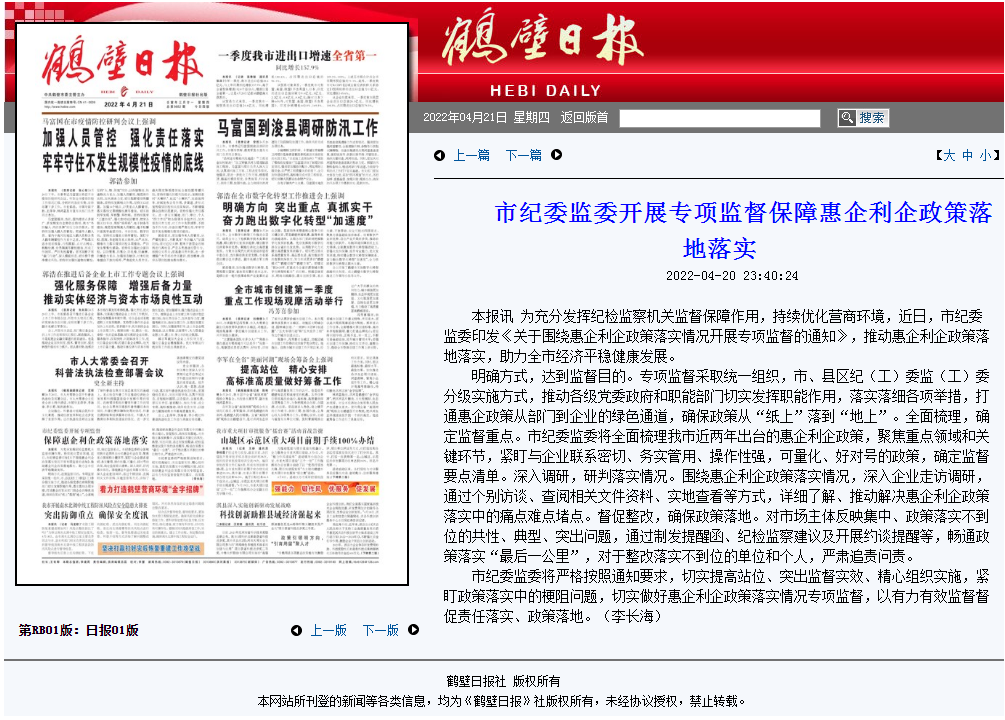Click the 鹤壁日报 HEBI DAILY header logo
The image size is (1005, 720).
tap(544, 53)
